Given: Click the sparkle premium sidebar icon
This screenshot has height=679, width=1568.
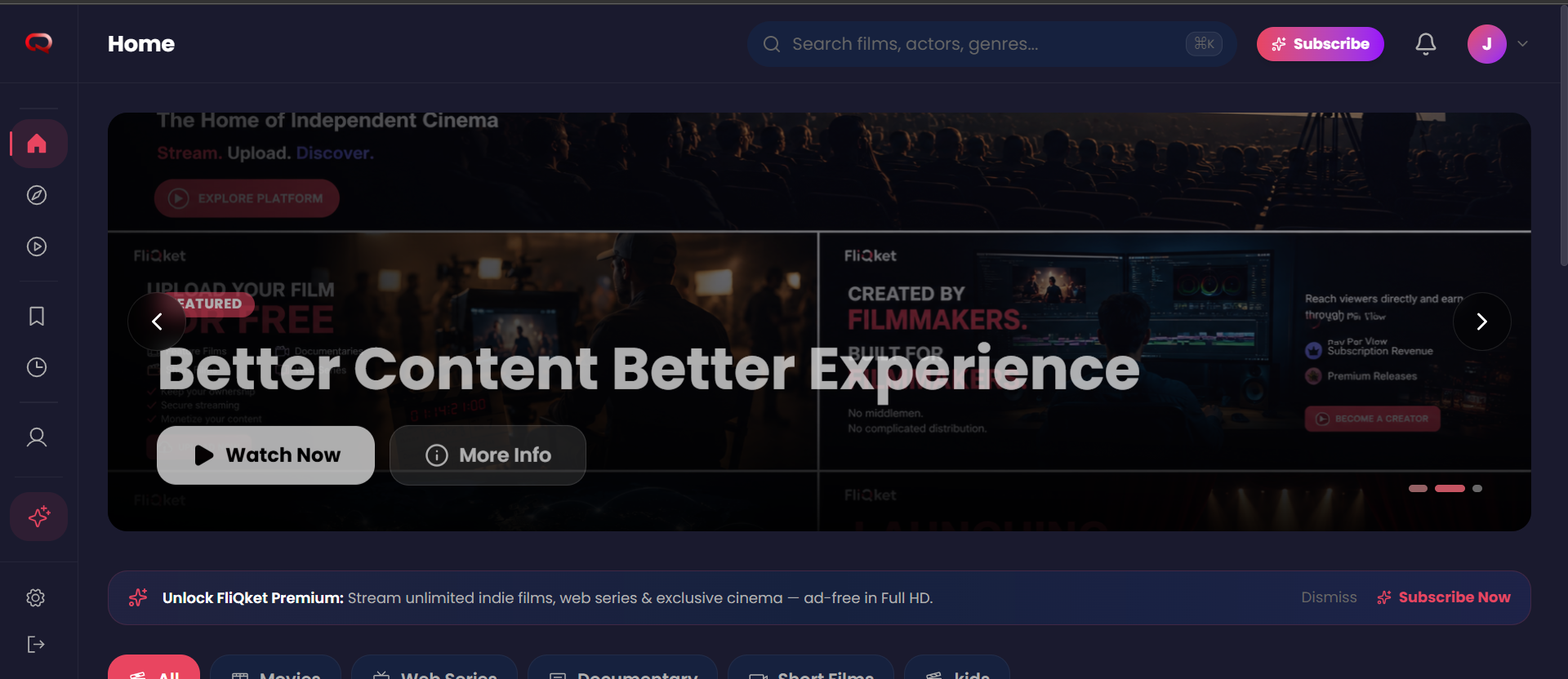Looking at the screenshot, I should pyautogui.click(x=38, y=517).
